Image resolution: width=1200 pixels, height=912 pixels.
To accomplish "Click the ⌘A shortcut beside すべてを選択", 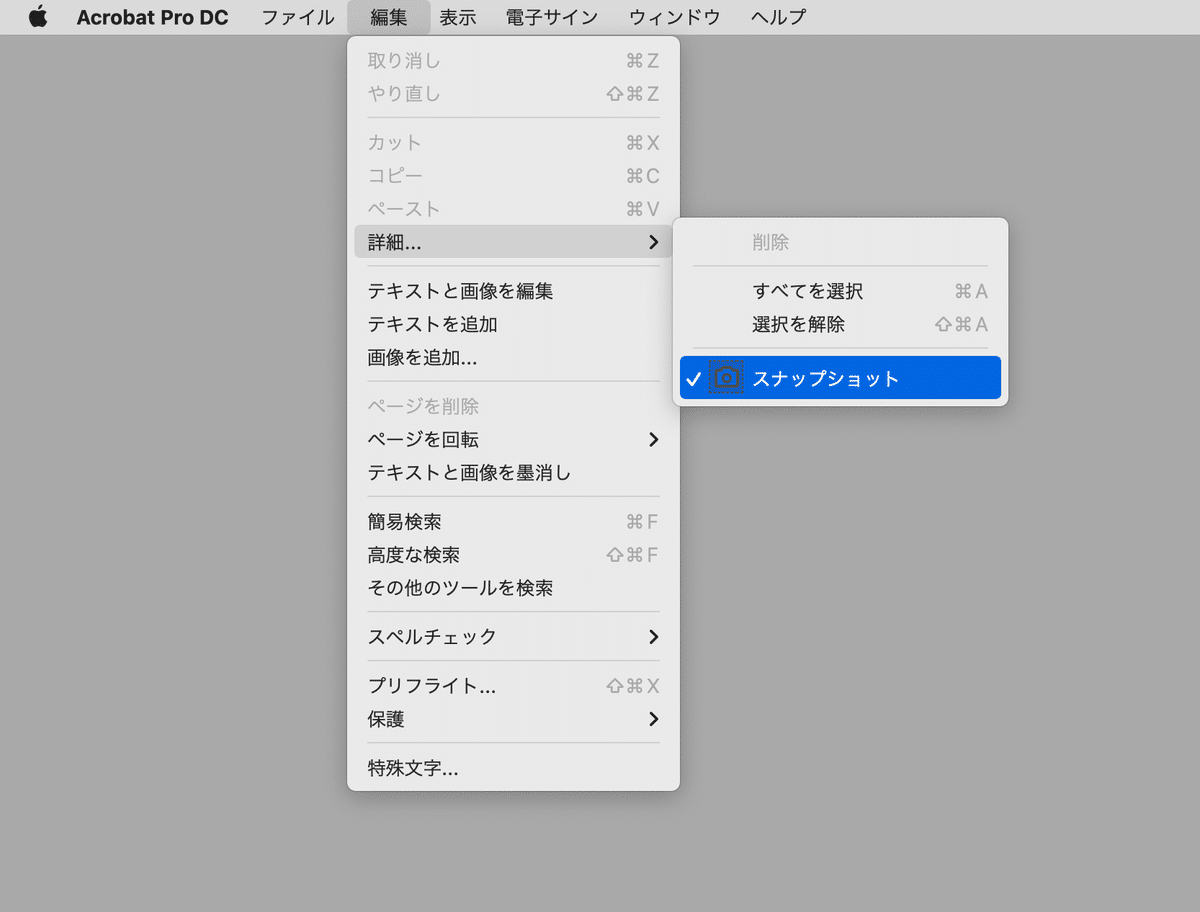I will [x=971, y=291].
